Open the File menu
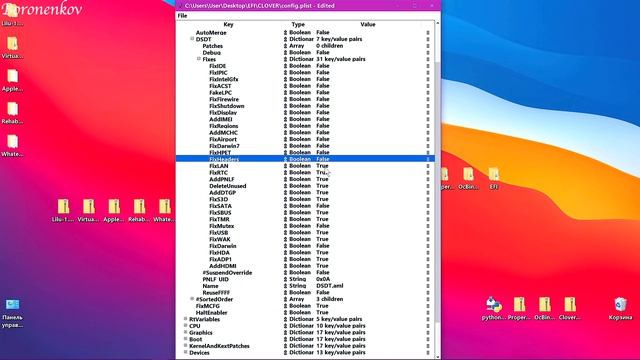The height and width of the screenshot is (360, 640). click(182, 16)
